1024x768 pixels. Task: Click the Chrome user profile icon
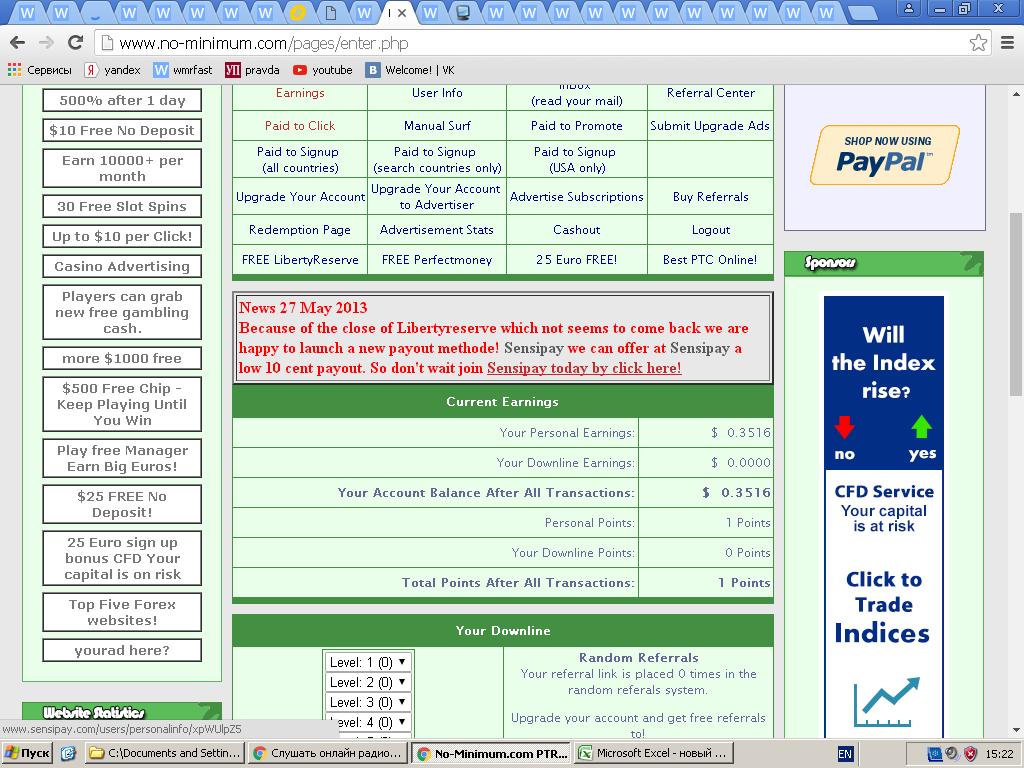[908, 9]
